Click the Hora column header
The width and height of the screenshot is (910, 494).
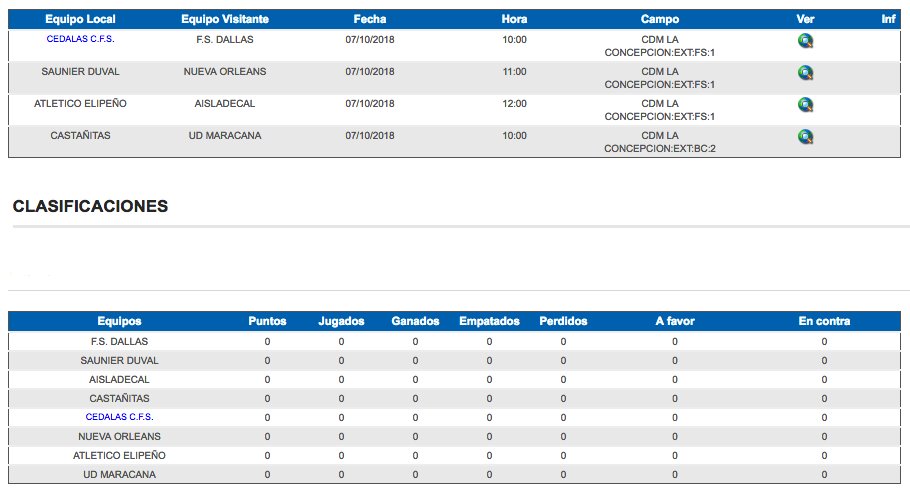coord(514,19)
